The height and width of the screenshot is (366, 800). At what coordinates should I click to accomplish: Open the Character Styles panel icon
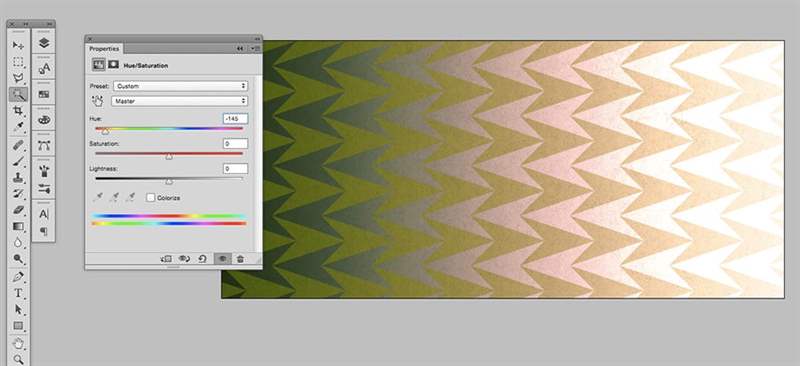(x=44, y=68)
